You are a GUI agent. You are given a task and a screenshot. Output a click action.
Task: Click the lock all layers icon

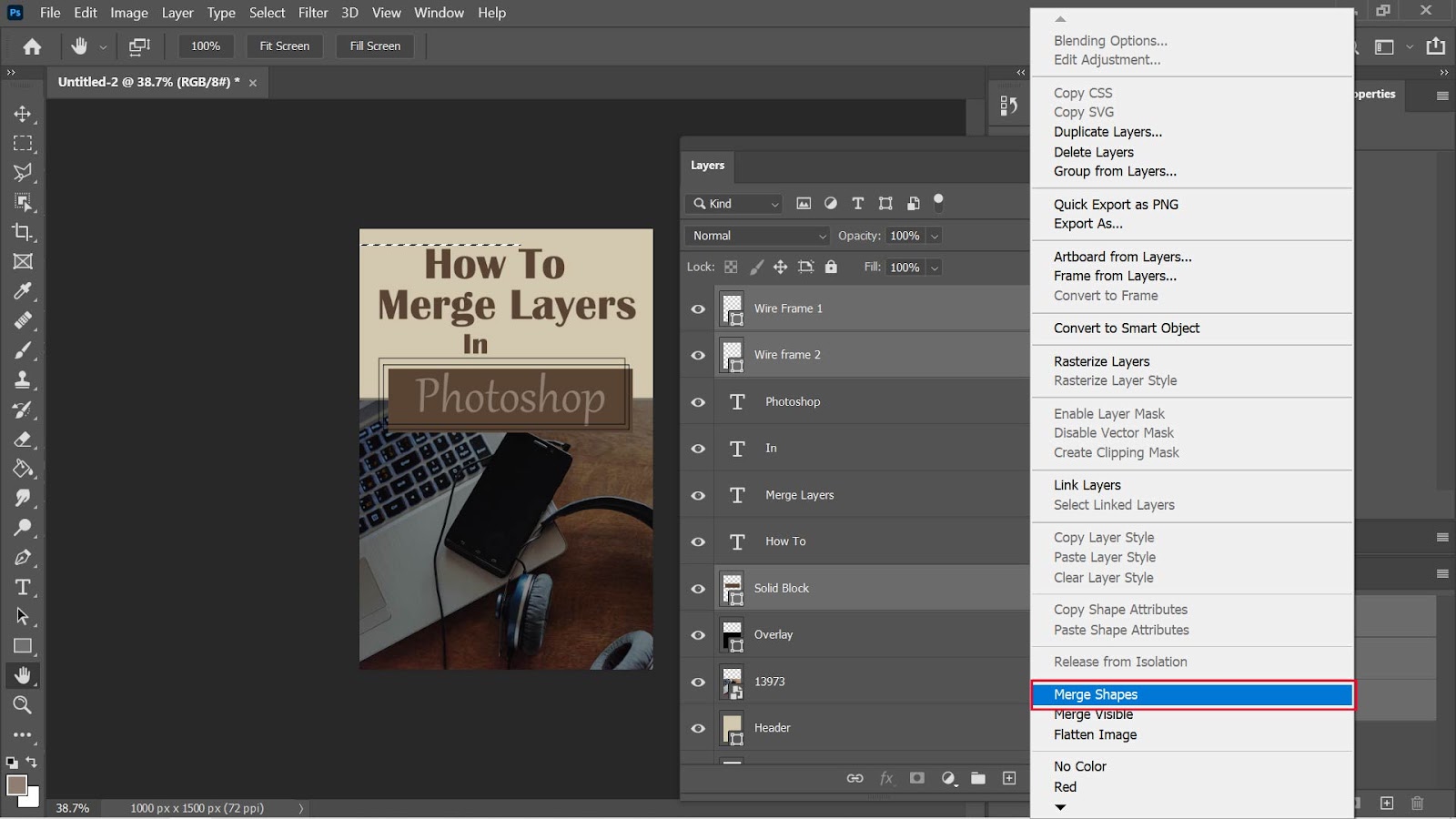[831, 267]
